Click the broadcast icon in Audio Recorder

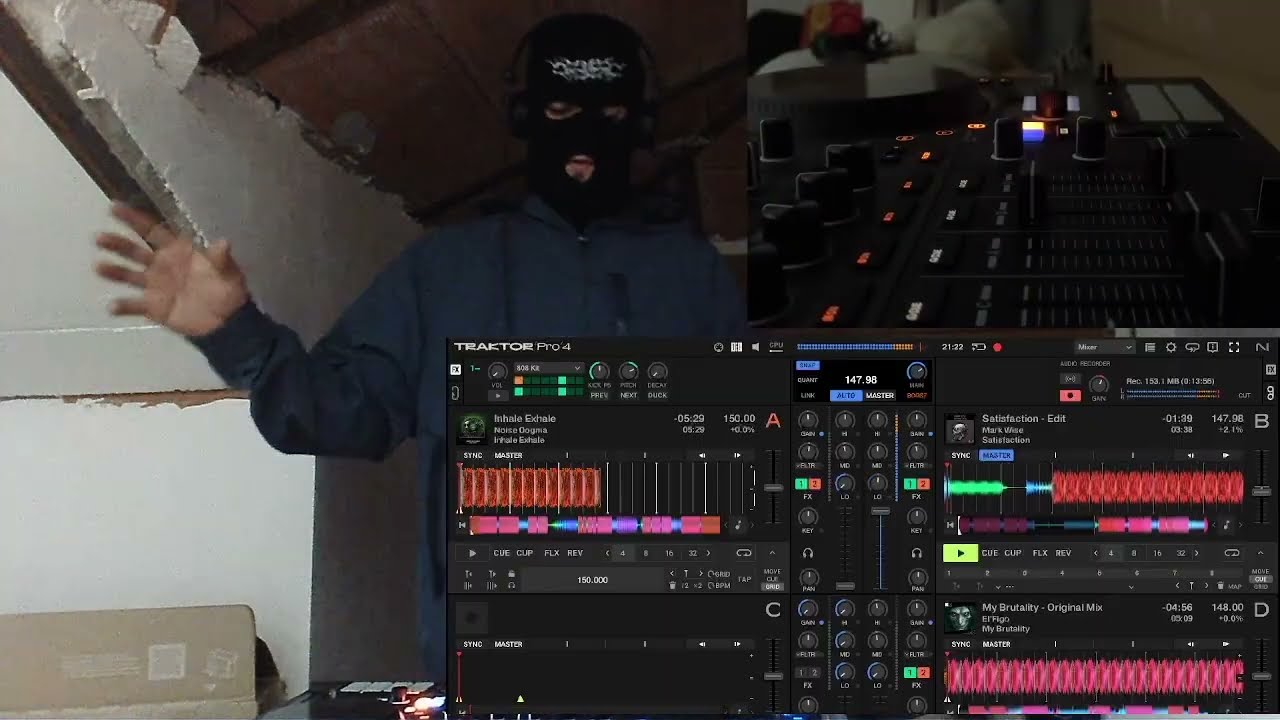point(1071,378)
